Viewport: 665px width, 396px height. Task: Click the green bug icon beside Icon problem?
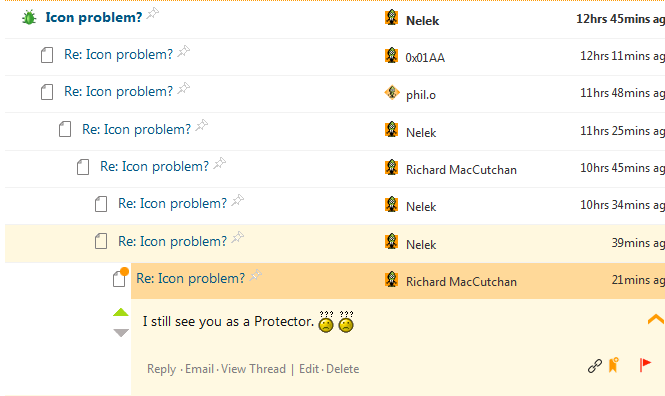pos(29,17)
